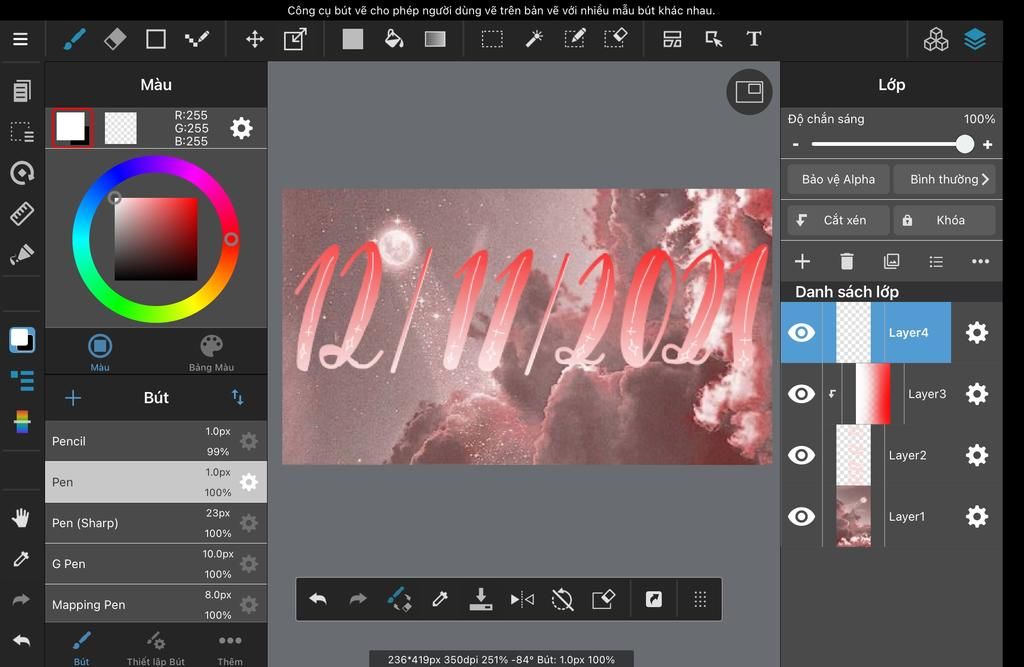This screenshot has height=667, width=1024.
Task: Click the save icon in bottom canvas toolbar
Action: click(481, 599)
